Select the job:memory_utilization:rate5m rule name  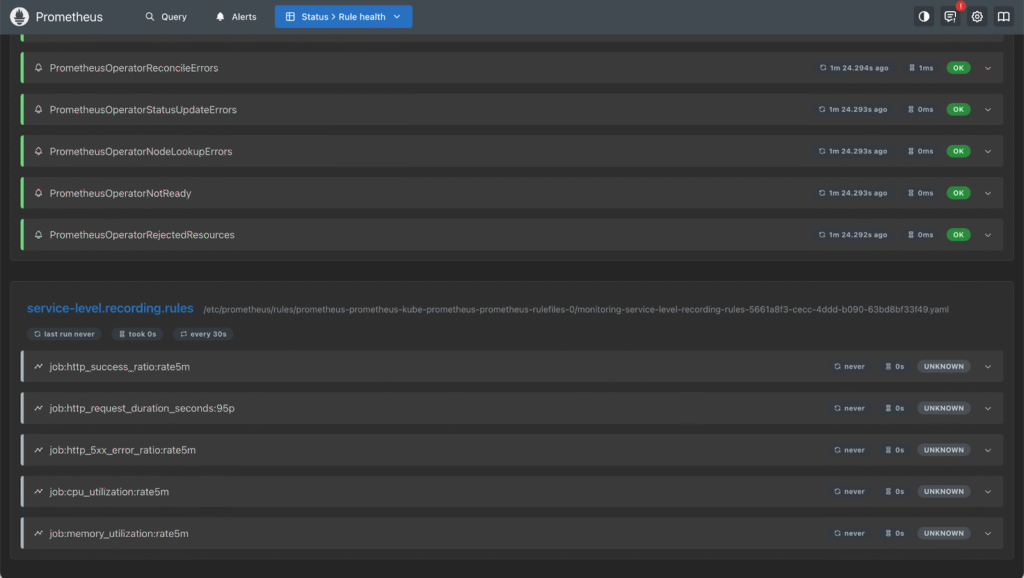click(x=119, y=534)
